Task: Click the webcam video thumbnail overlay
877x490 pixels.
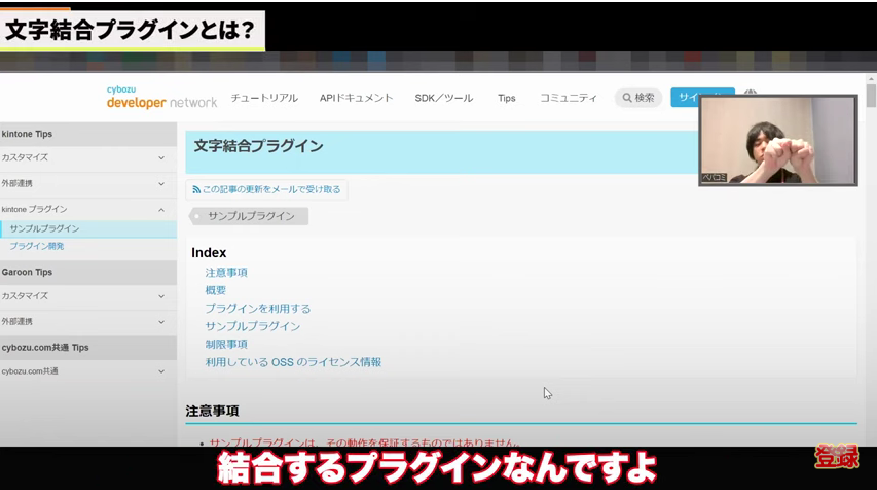Action: point(777,140)
